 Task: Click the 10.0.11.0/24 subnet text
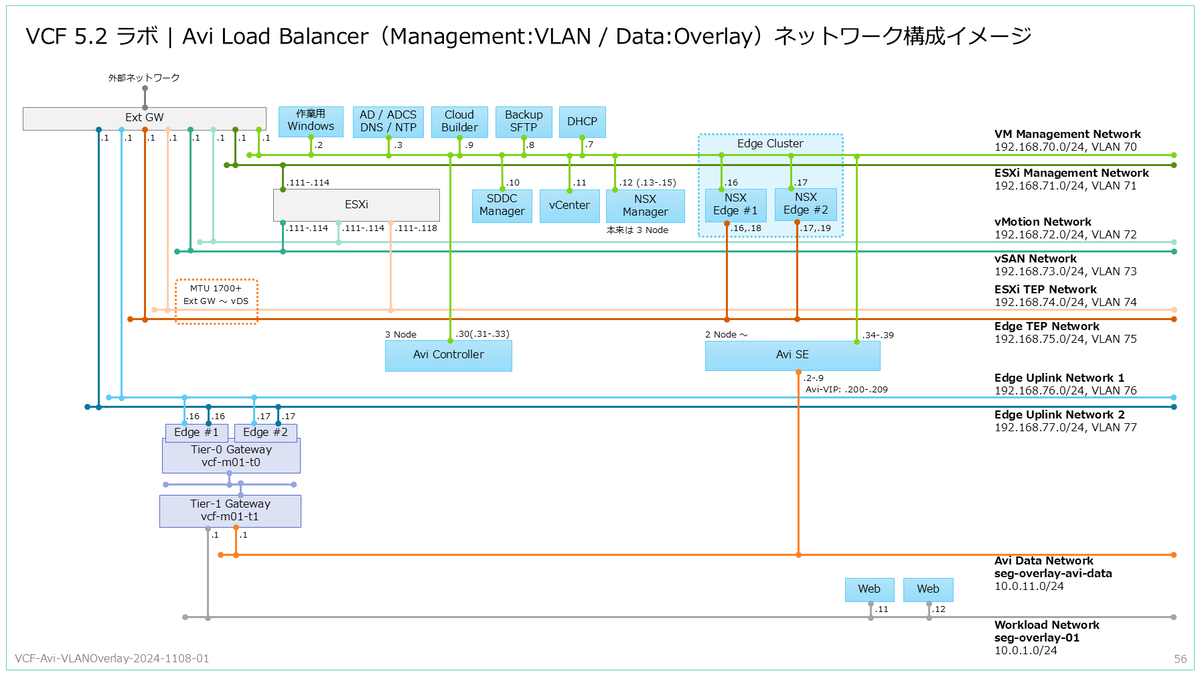[x=1031, y=587]
